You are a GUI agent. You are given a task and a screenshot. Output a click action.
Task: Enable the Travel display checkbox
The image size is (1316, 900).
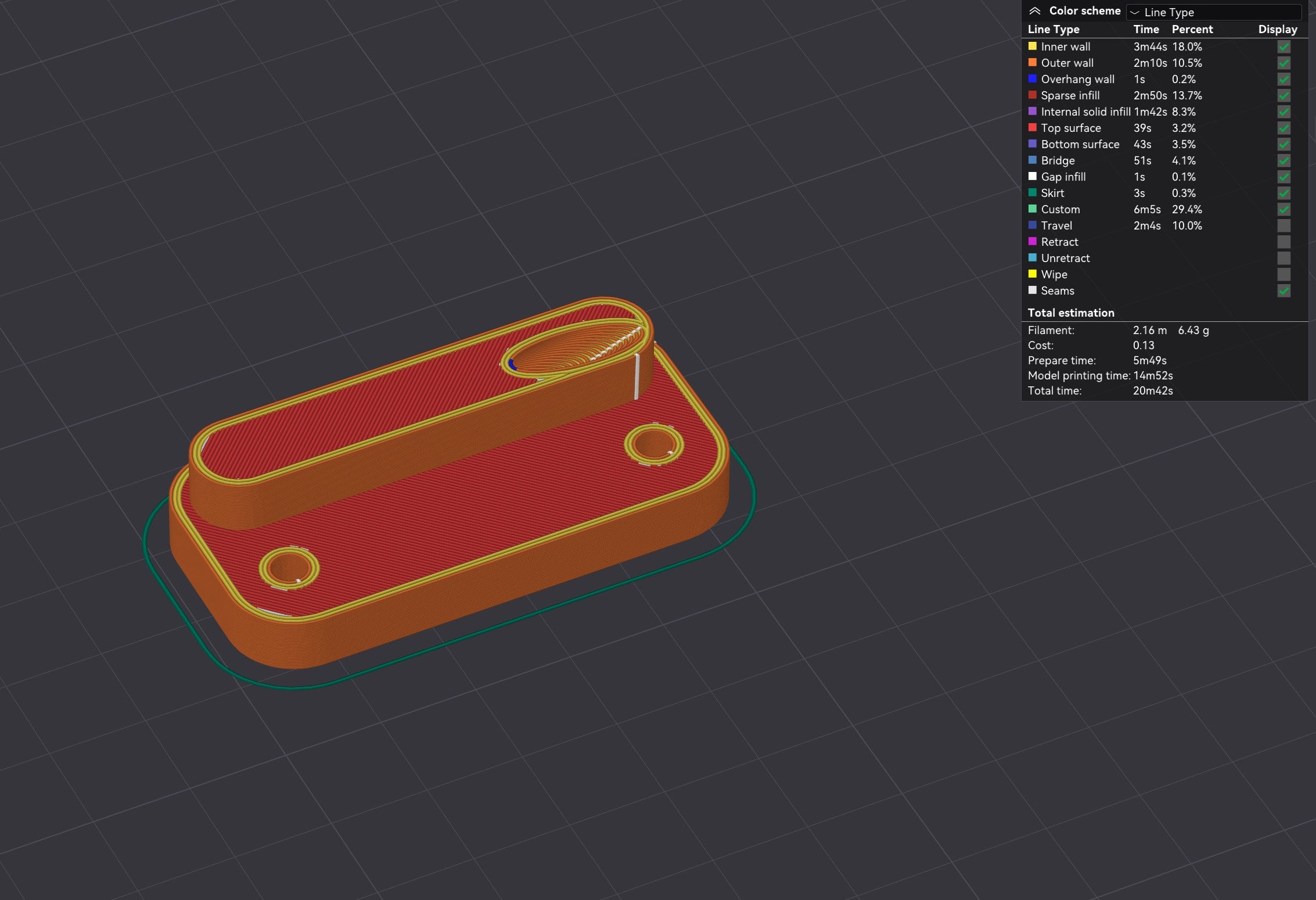pos(1283,225)
